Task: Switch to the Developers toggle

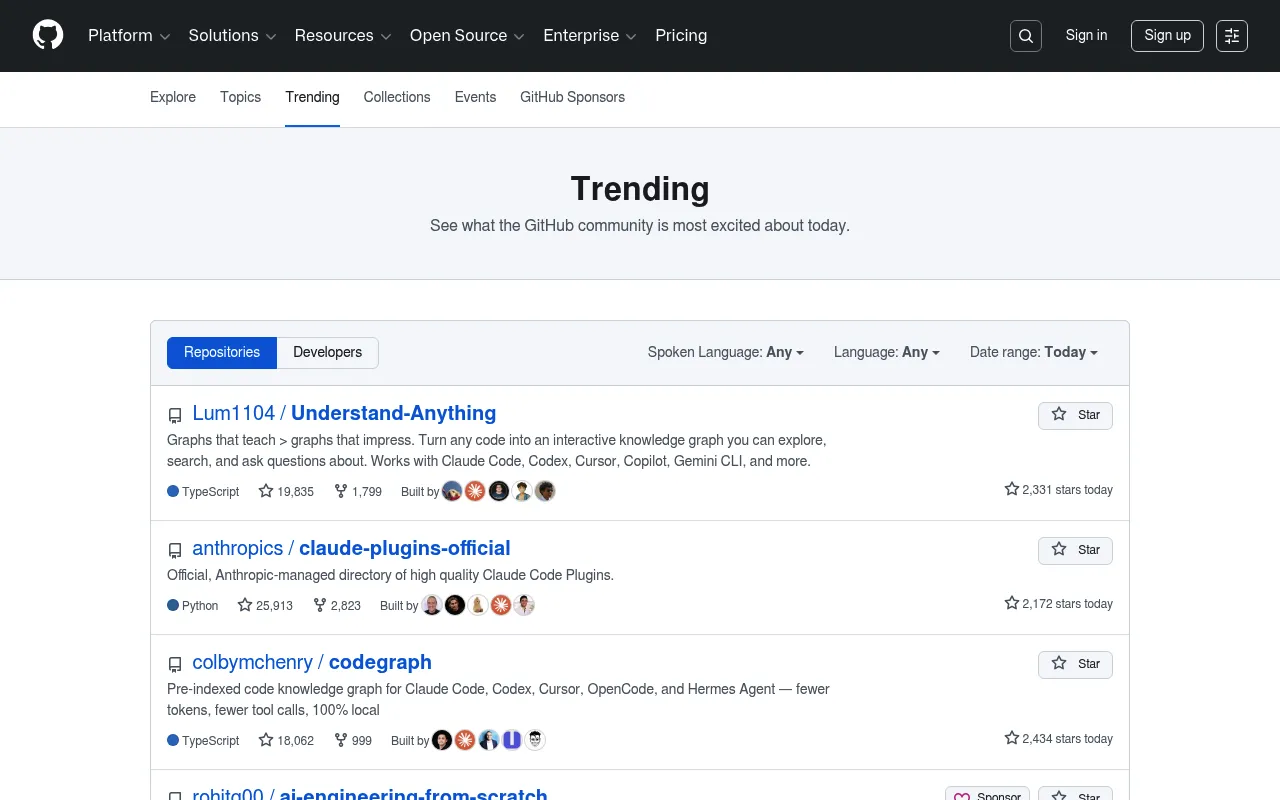Action: [328, 352]
